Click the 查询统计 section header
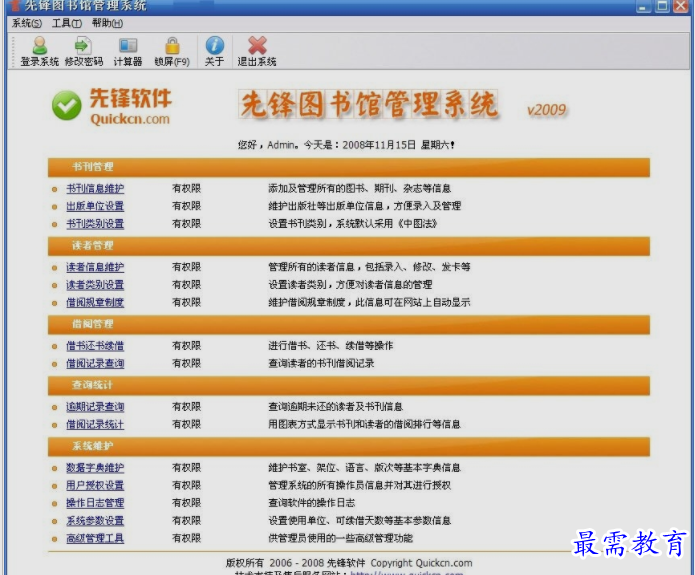The height and width of the screenshot is (575, 695). pos(349,386)
